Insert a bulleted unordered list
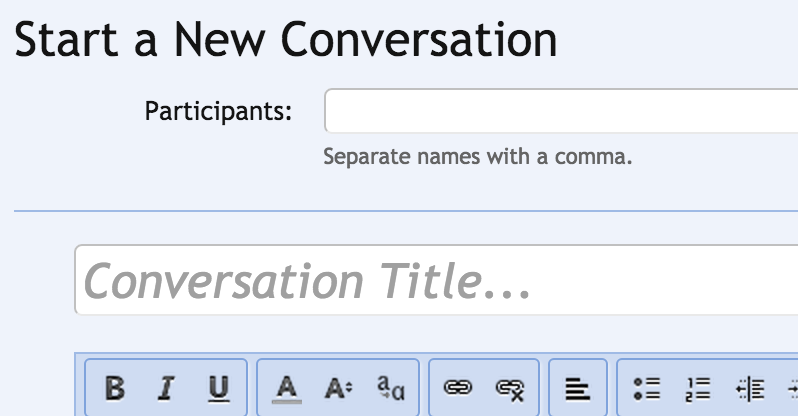The height and width of the screenshot is (416, 798). tap(647, 388)
